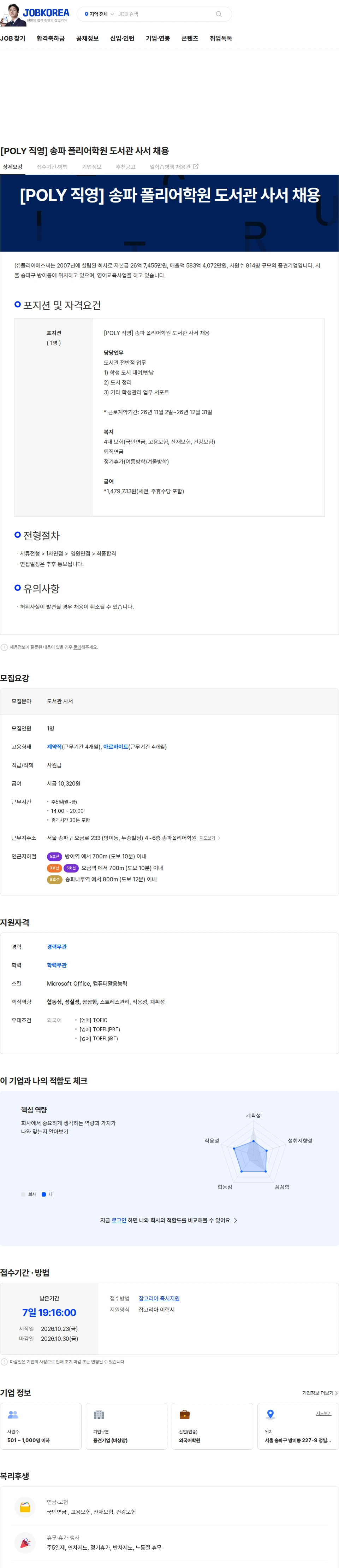Image resolution: width=339 pixels, height=1568 pixels.
Task: Click the banner titled 송파 폴리어학원 도서관 사서 채용
Action: point(169,213)
